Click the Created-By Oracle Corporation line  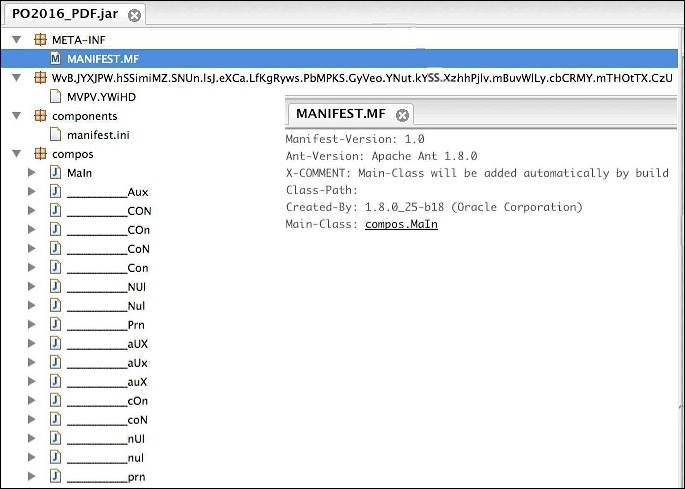click(434, 207)
